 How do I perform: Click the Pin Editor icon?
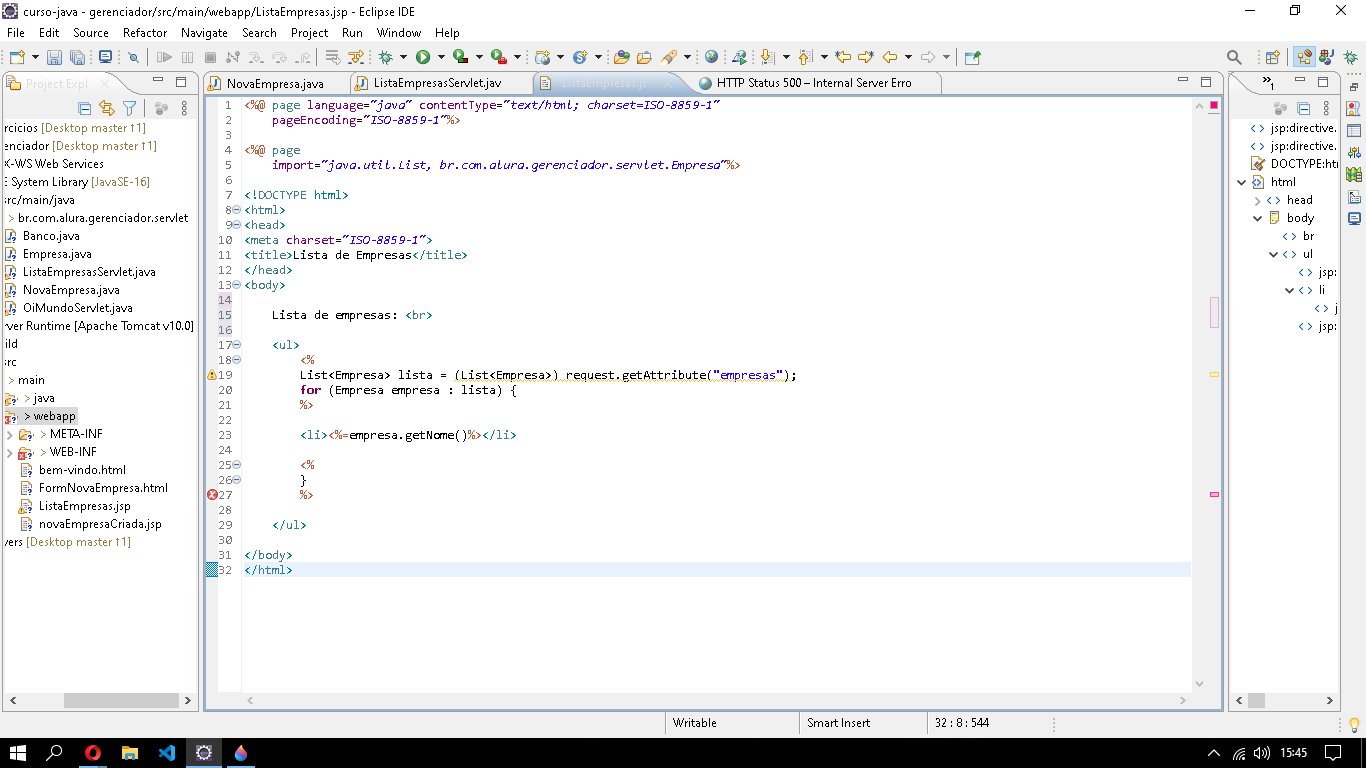972,57
